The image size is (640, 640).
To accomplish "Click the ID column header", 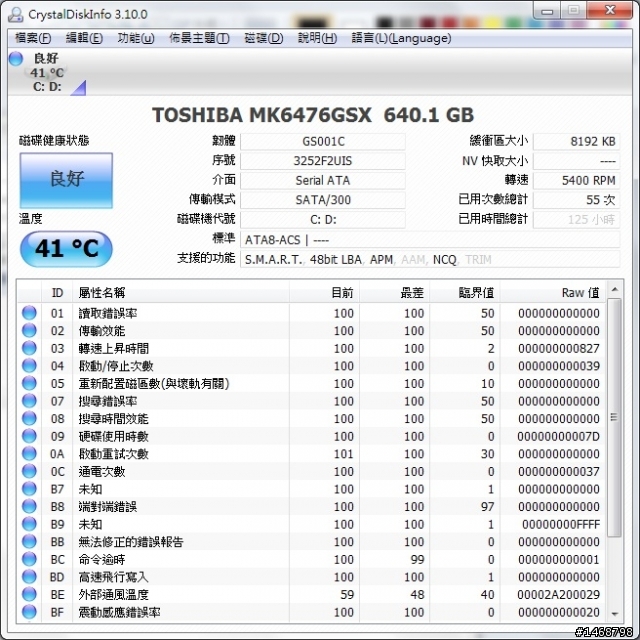I will pyautogui.click(x=57, y=292).
